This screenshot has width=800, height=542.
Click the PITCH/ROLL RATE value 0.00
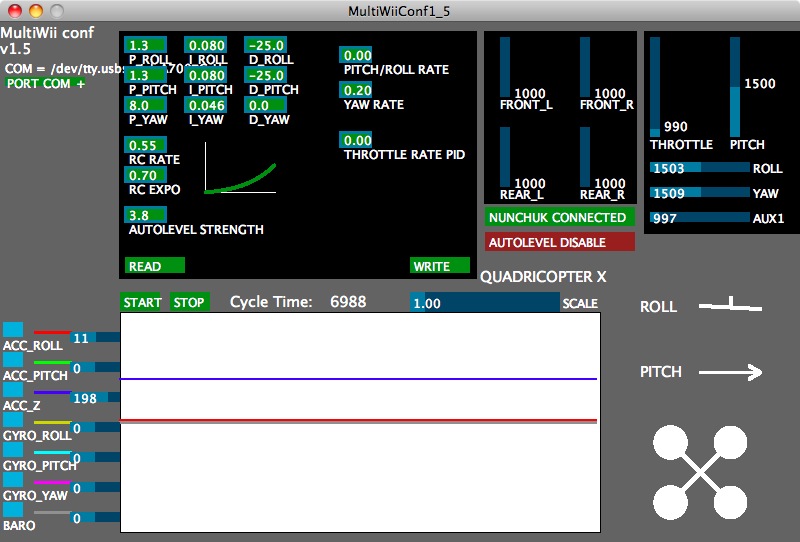(x=356, y=55)
